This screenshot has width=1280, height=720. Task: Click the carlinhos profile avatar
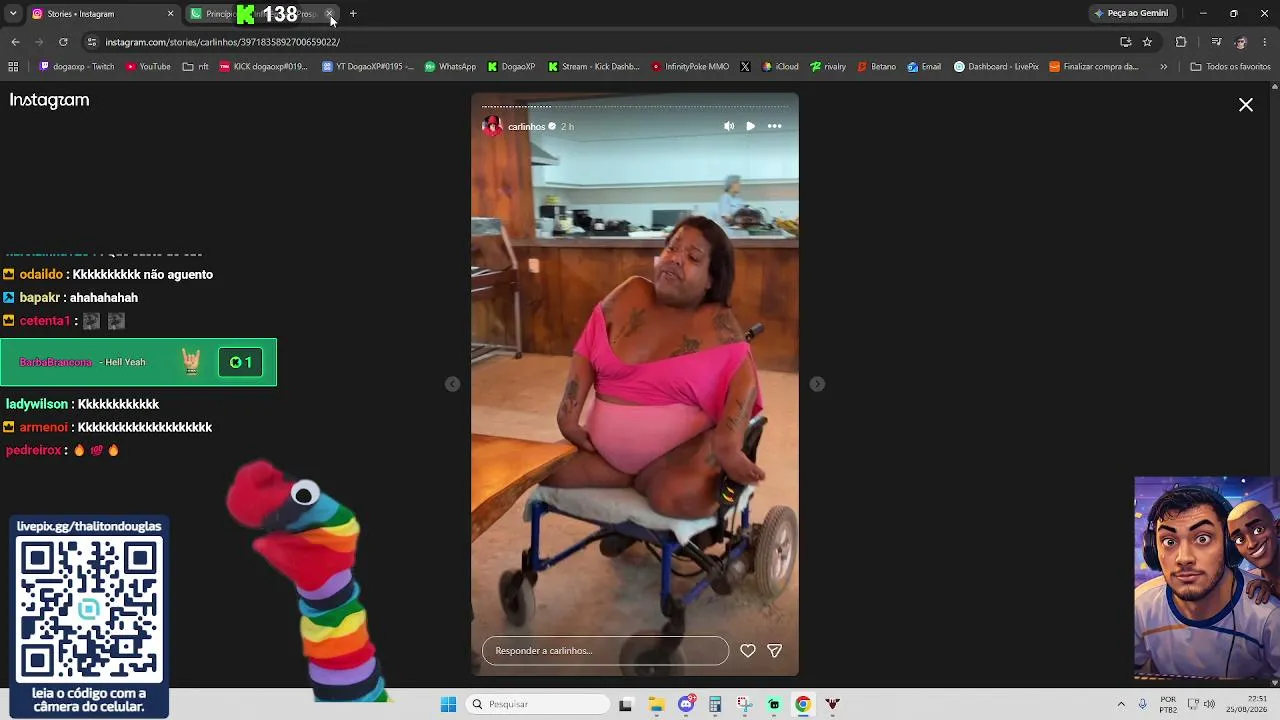pos(492,126)
